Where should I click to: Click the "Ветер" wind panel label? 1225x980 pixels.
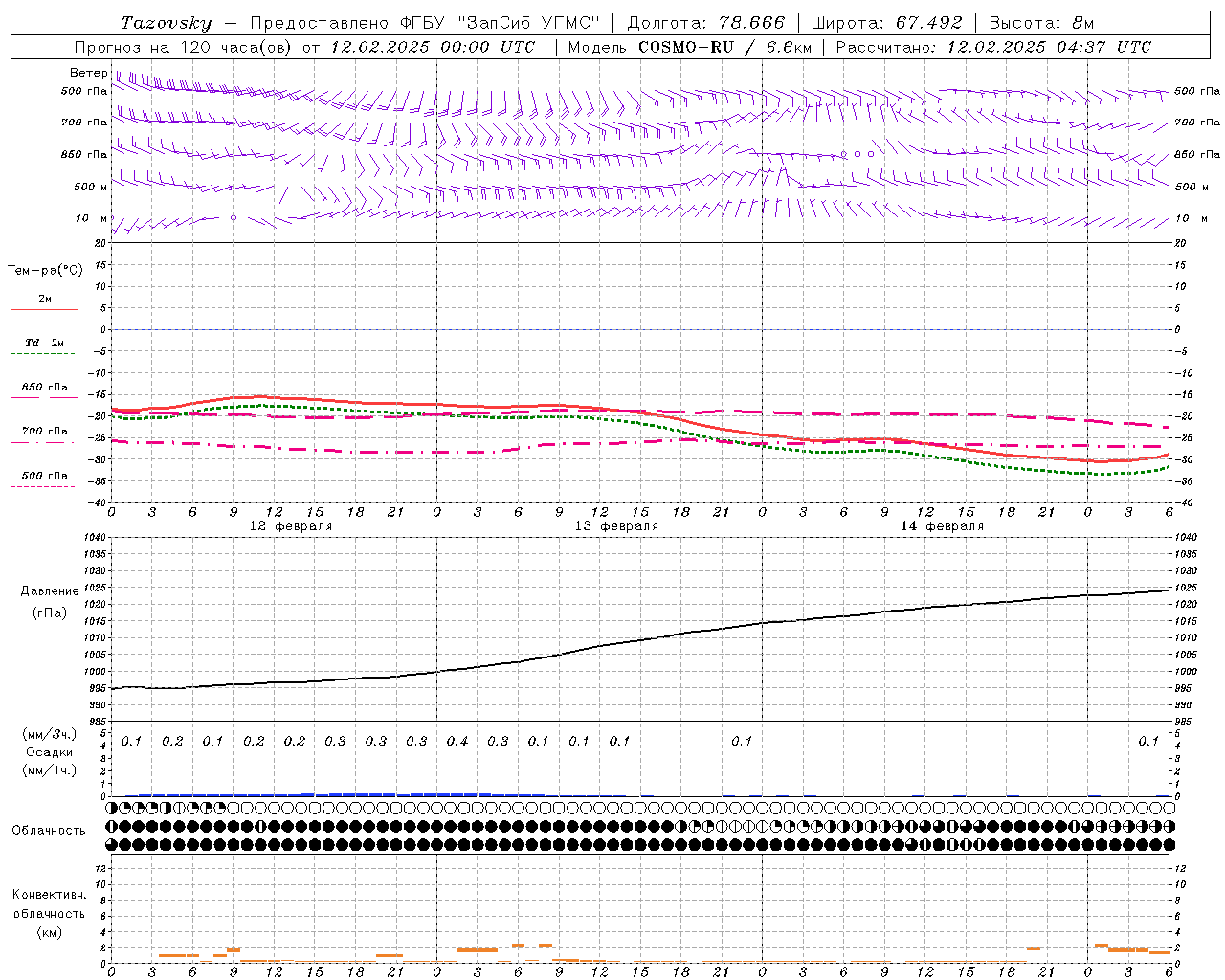[89, 73]
